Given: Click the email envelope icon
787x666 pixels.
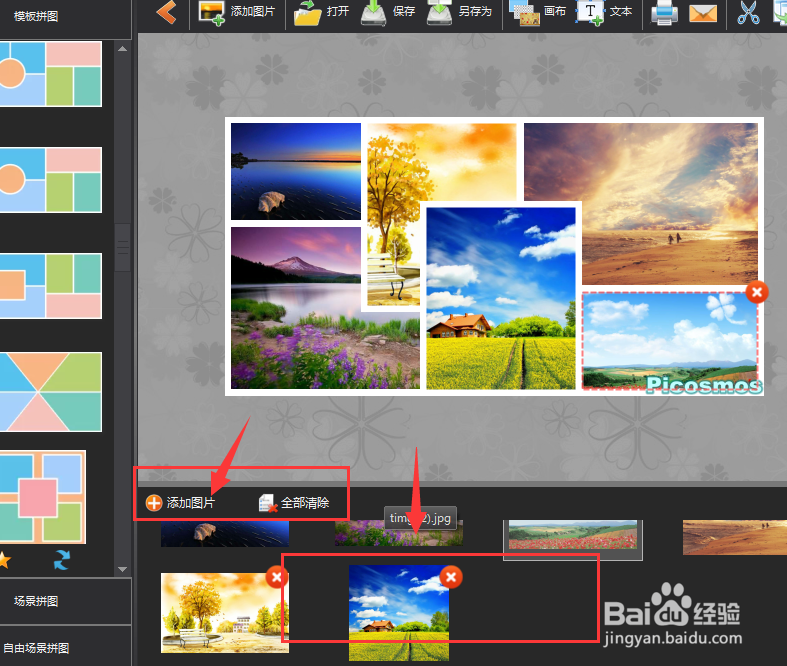Looking at the screenshot, I should (x=703, y=14).
